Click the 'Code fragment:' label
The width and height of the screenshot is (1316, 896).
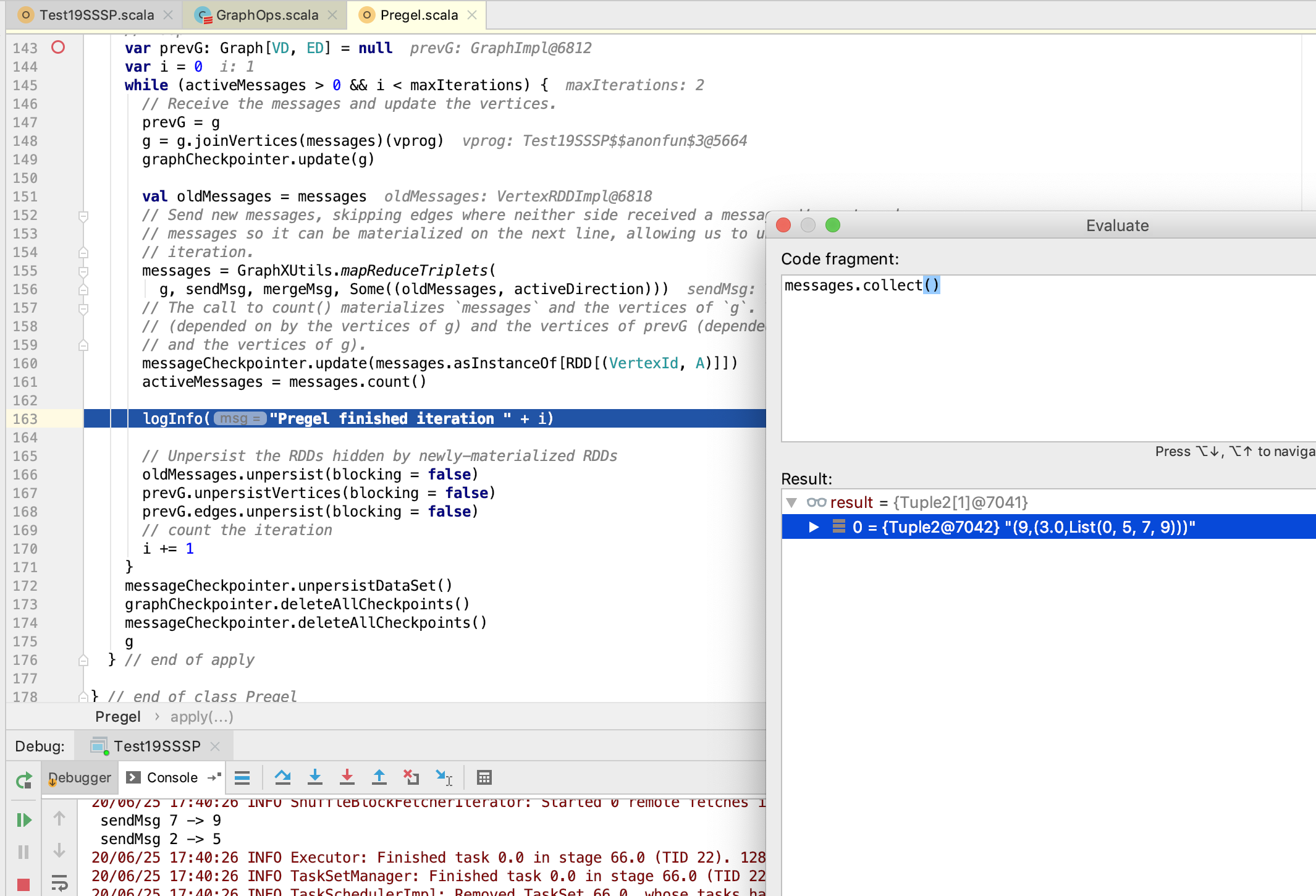840,259
